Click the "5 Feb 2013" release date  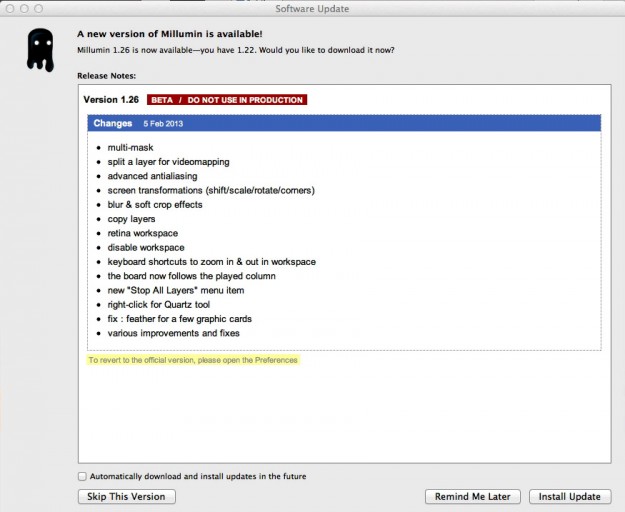point(163,124)
